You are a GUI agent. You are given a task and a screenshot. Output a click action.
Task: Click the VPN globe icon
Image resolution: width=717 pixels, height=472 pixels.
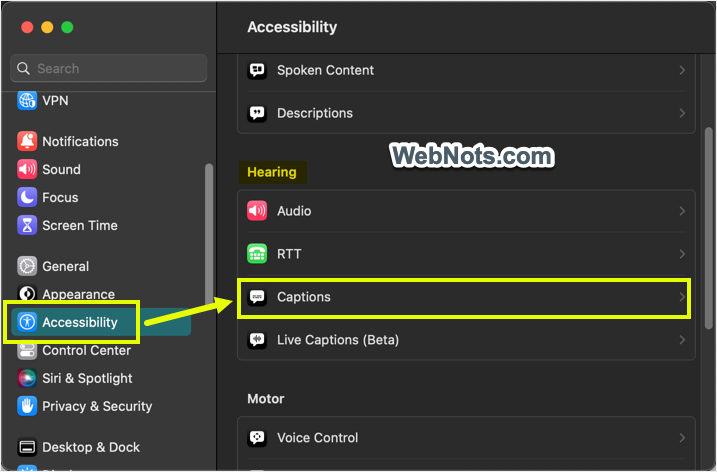click(x=27, y=101)
